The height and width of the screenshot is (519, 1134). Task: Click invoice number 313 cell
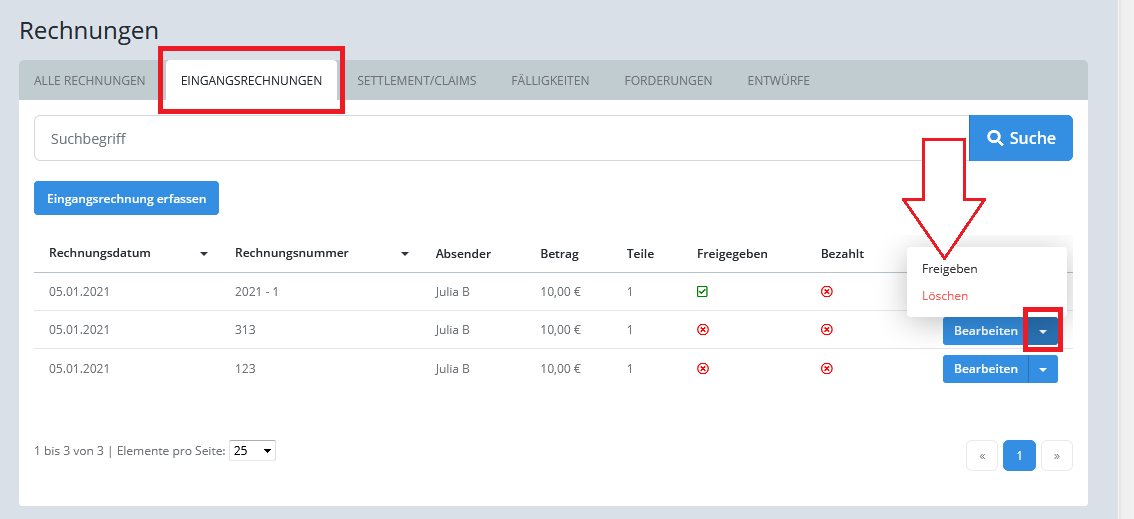pyautogui.click(x=244, y=330)
